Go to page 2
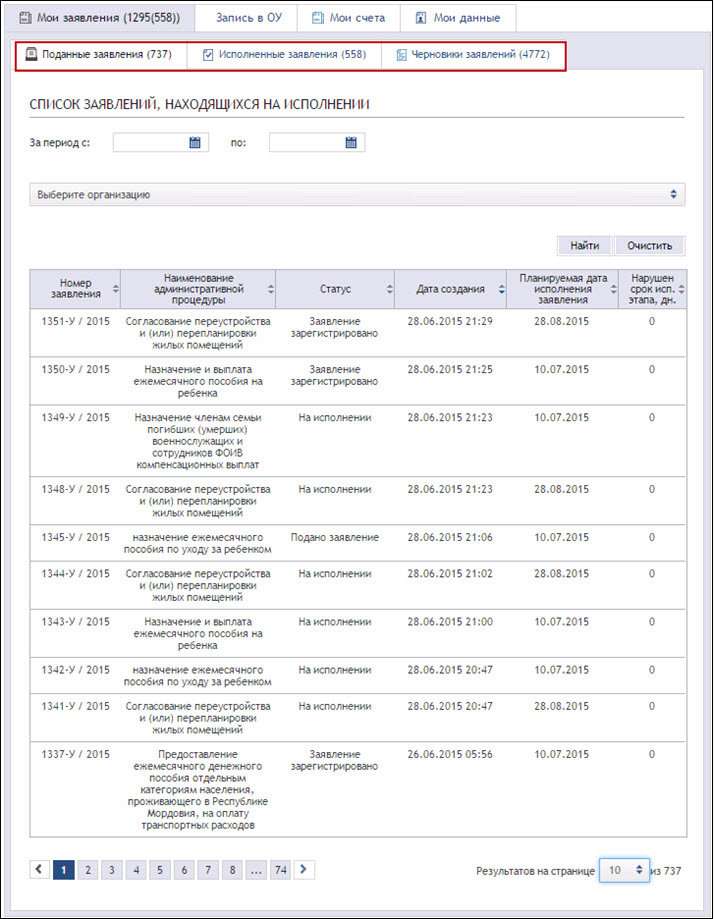 (x=88, y=870)
